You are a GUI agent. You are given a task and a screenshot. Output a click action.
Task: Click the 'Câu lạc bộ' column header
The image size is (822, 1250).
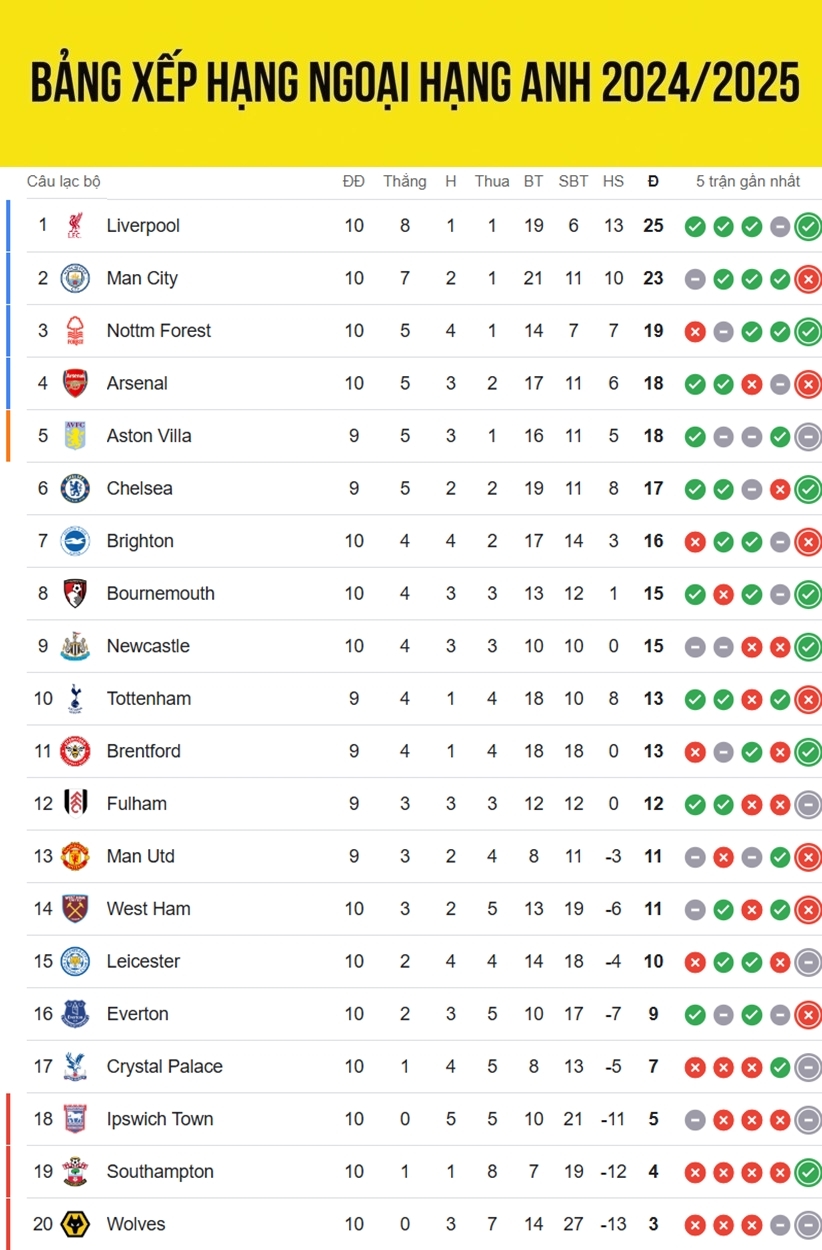pyautogui.click(x=64, y=181)
